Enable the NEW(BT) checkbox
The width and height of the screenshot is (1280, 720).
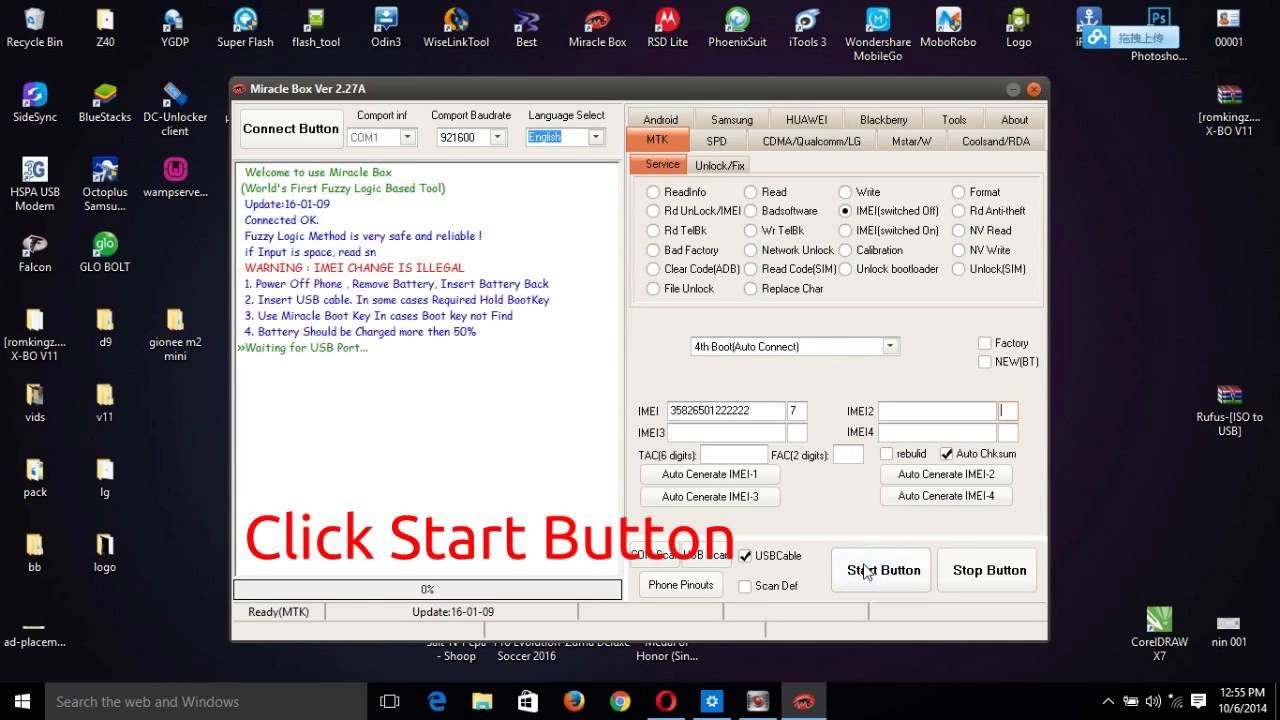pyautogui.click(x=985, y=362)
